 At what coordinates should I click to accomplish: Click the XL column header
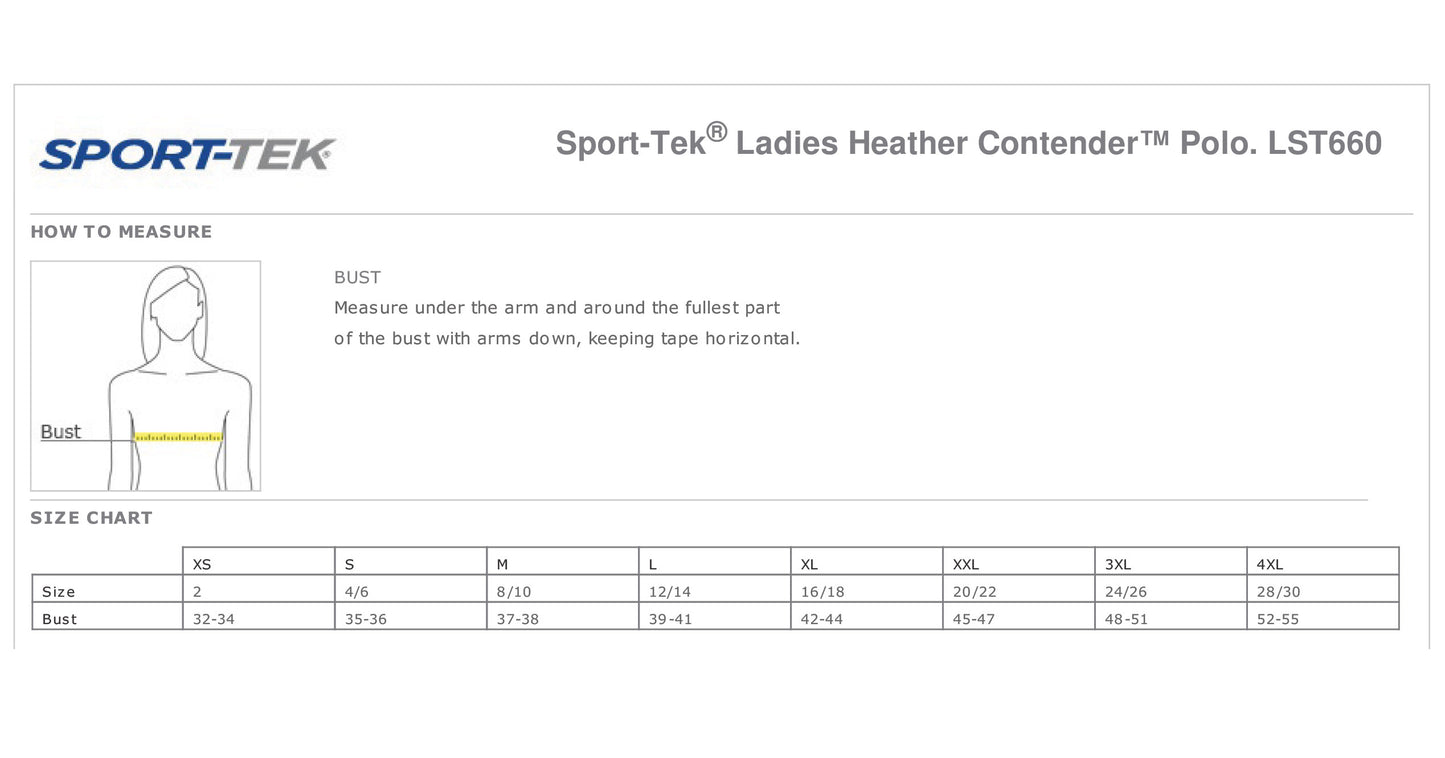[x=810, y=564]
